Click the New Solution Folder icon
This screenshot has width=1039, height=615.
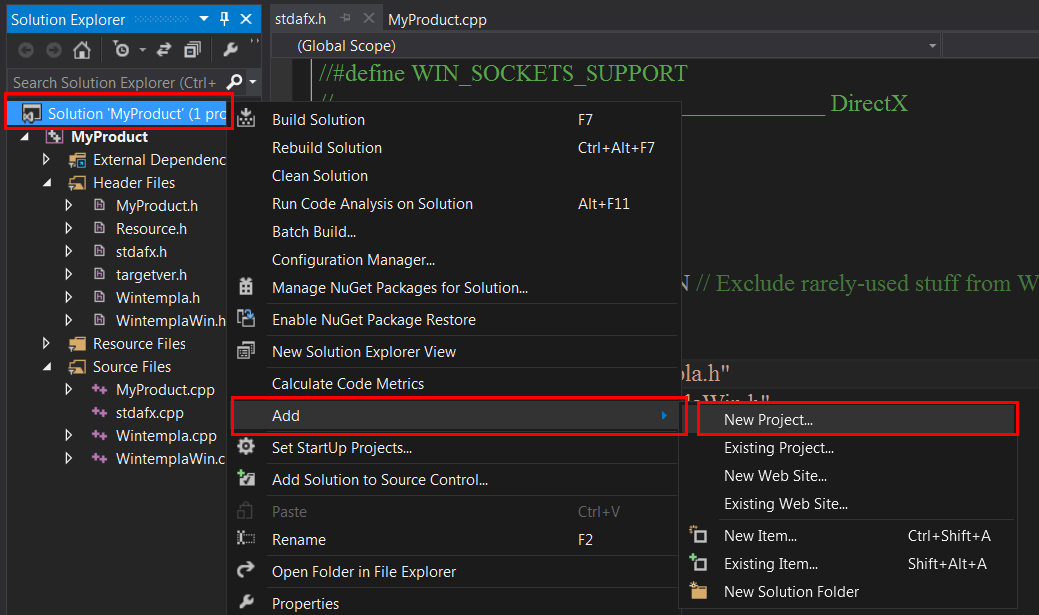click(x=698, y=590)
